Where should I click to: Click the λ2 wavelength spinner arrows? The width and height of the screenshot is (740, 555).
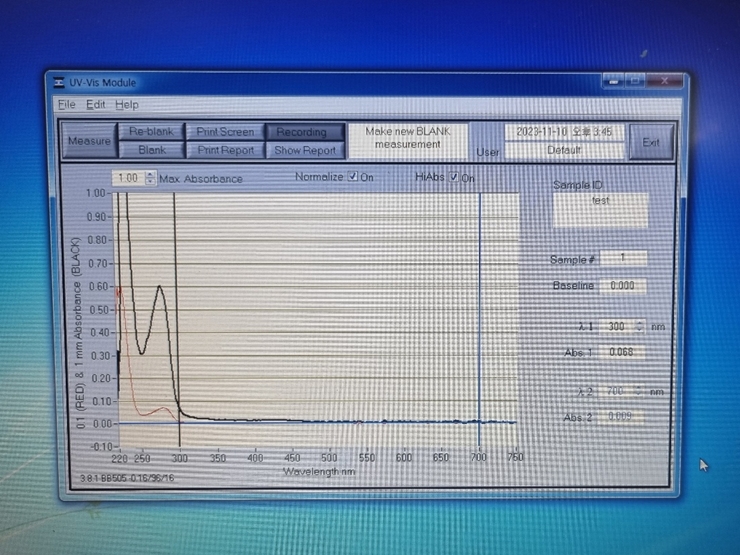pyautogui.click(x=640, y=391)
